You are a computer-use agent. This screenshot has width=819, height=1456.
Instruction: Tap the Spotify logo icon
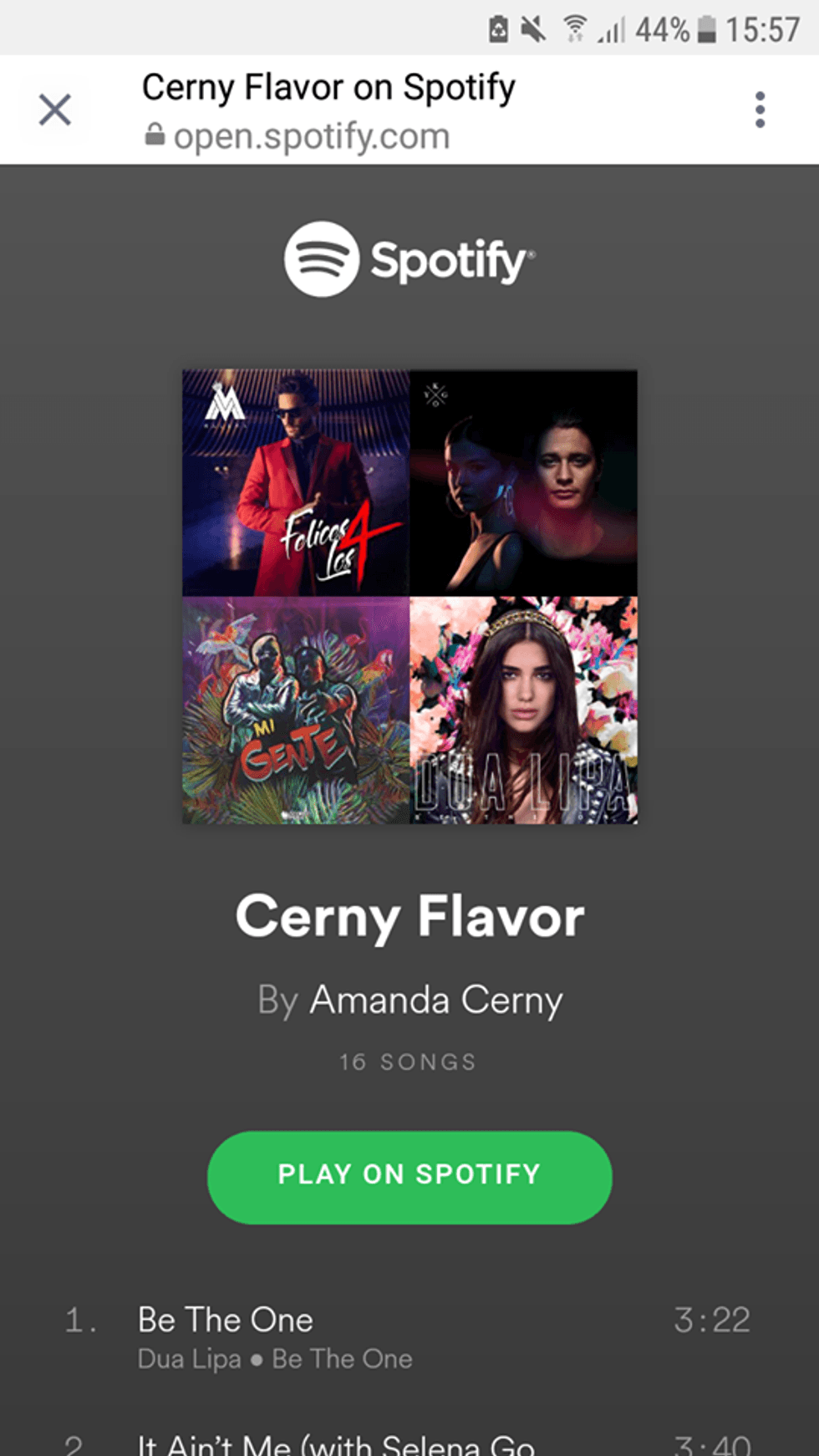coord(322,259)
